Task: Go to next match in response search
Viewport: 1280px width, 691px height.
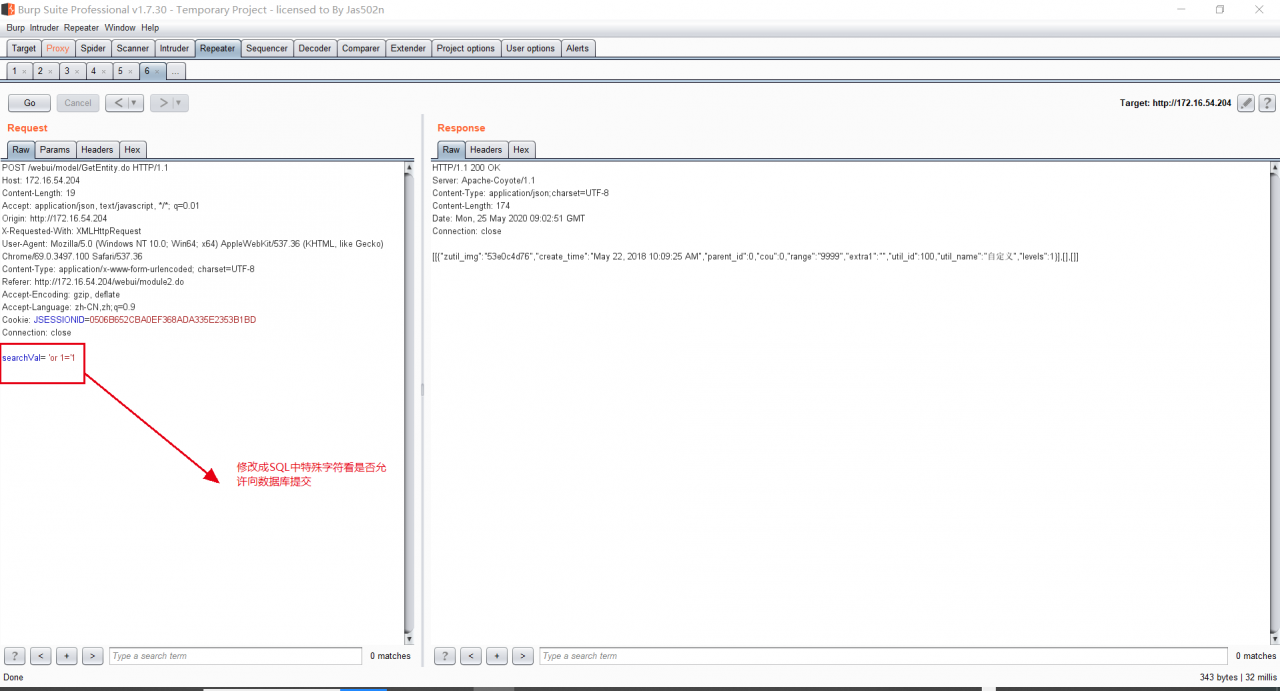Action: 522,656
